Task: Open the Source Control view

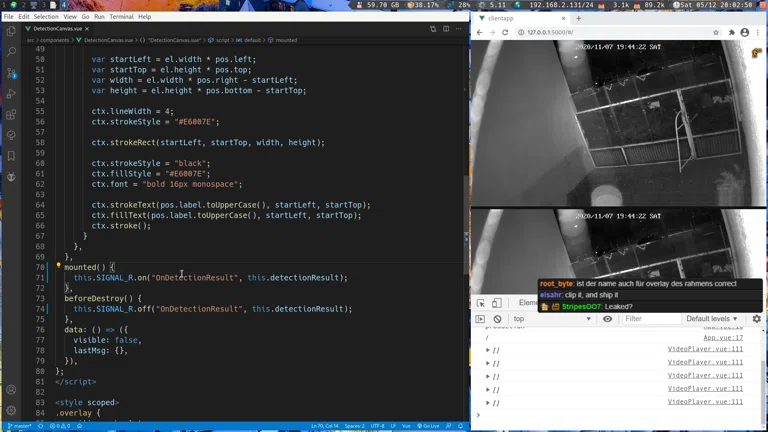Action: pos(11,72)
